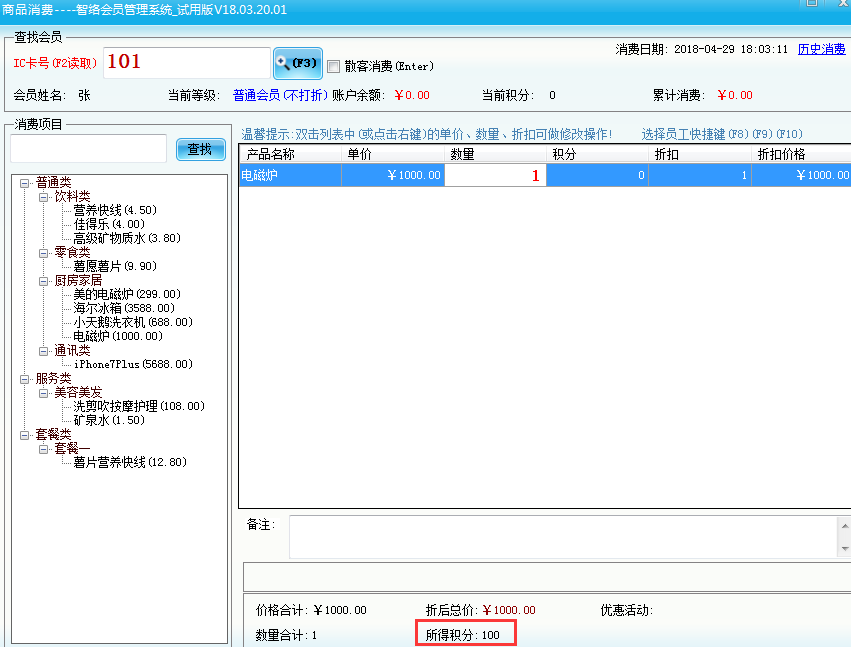Select 小天鹅洗衣机 (688.00) item
The height and width of the screenshot is (647, 851).
coord(133,322)
